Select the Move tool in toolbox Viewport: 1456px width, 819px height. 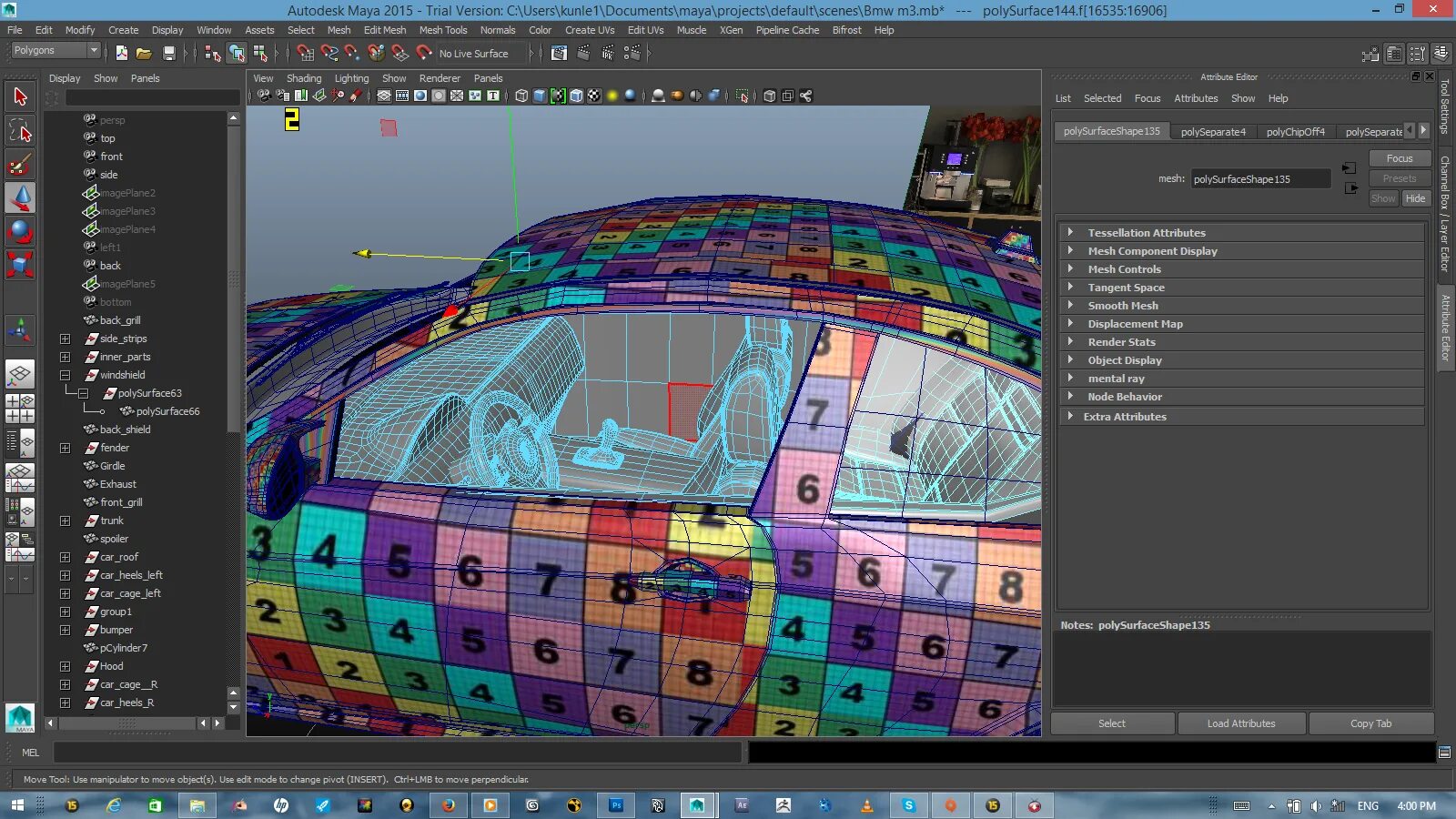[x=20, y=197]
